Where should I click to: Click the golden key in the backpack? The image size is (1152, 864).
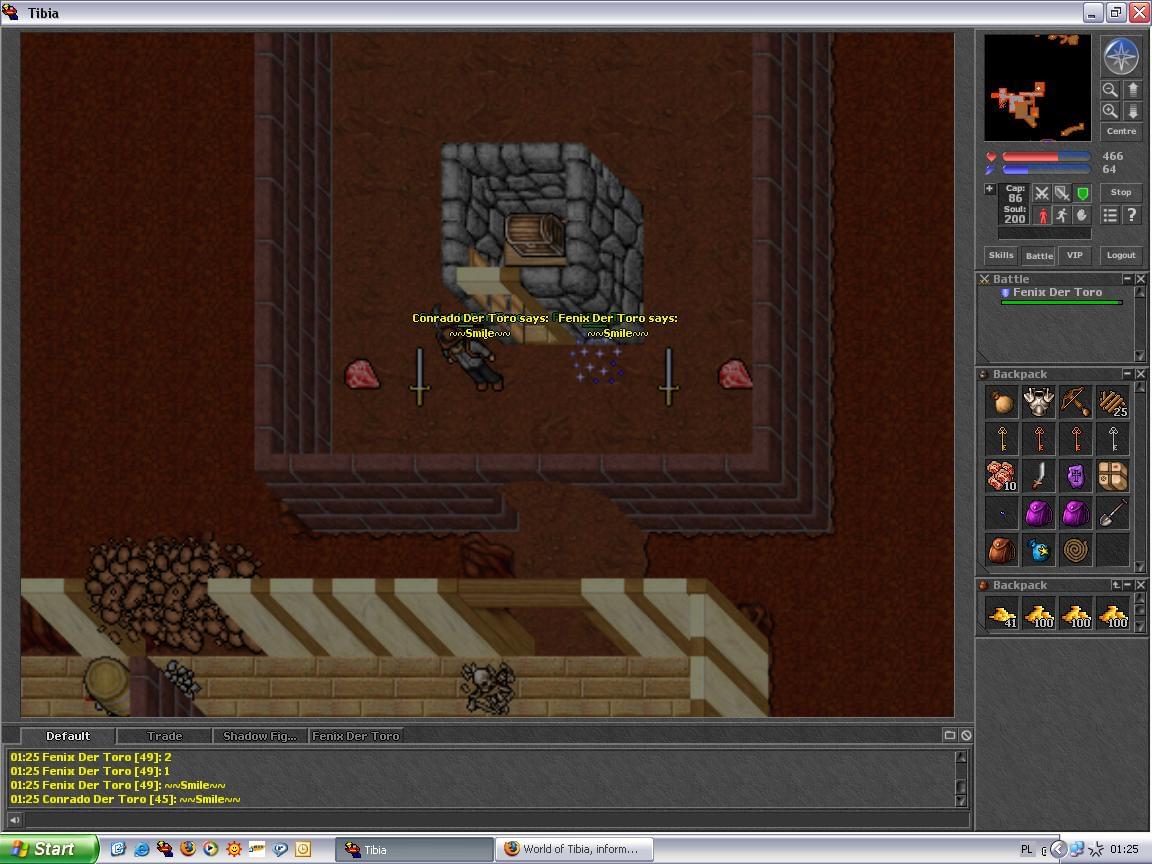(x=1002, y=439)
